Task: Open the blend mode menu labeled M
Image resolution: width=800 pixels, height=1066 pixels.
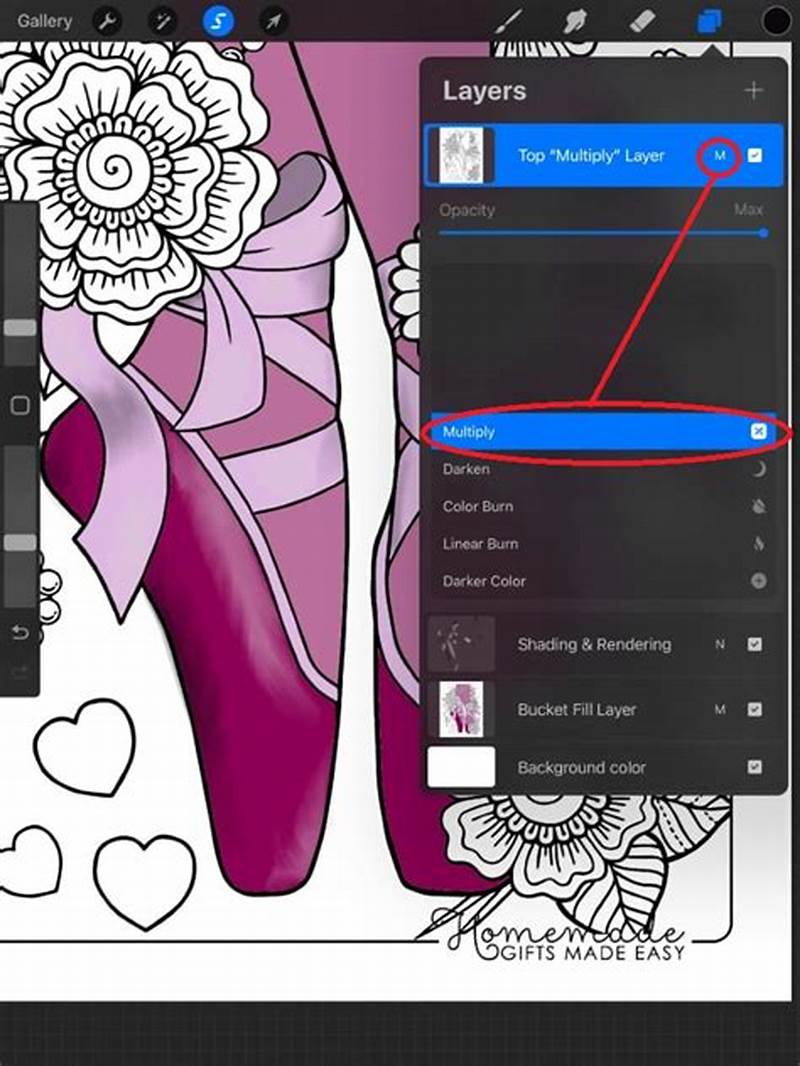Action: point(719,156)
